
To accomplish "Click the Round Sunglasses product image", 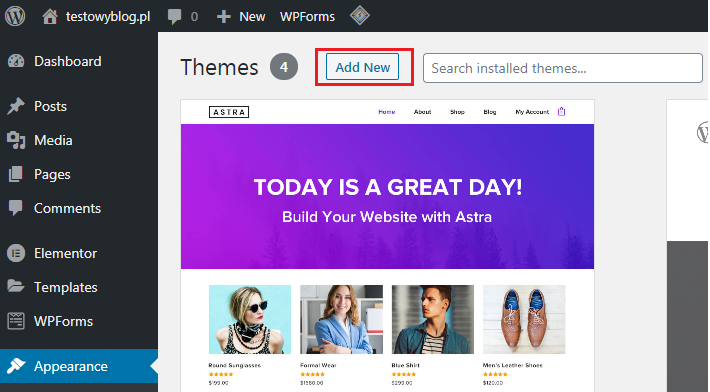I will point(250,319).
